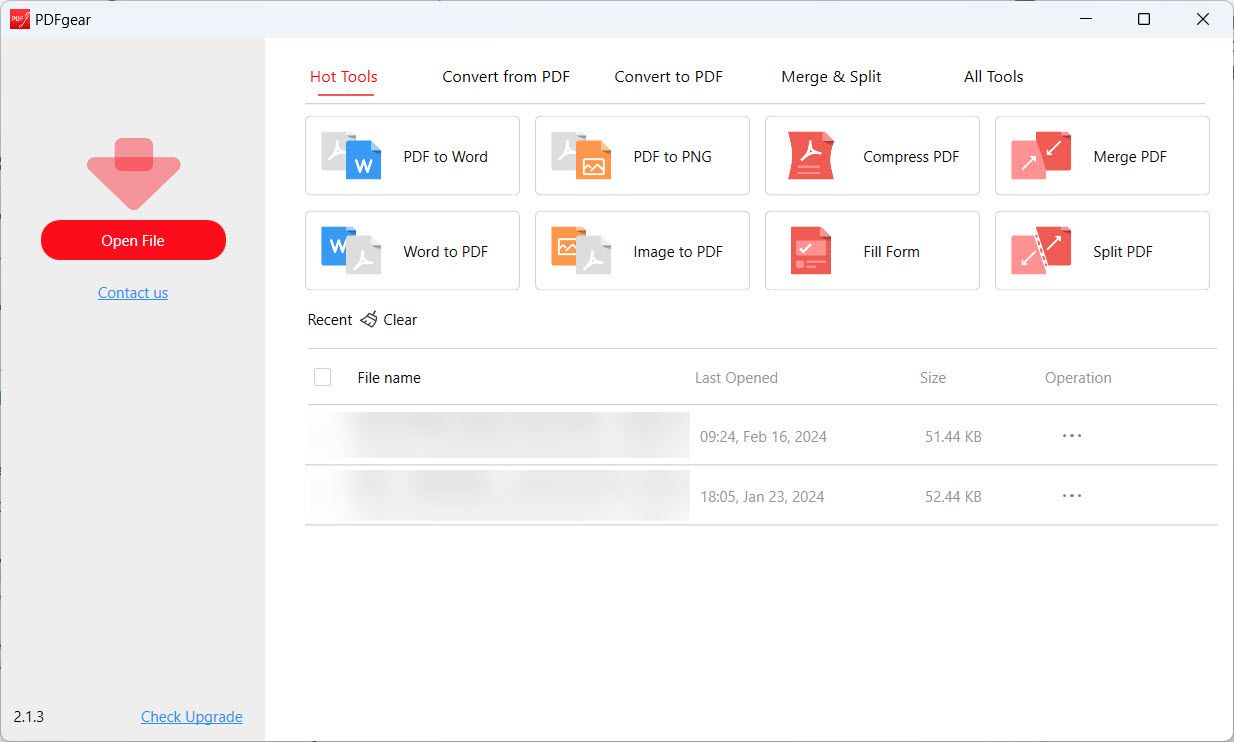
Task: Open the Merge PDF tool
Action: (x=1101, y=156)
